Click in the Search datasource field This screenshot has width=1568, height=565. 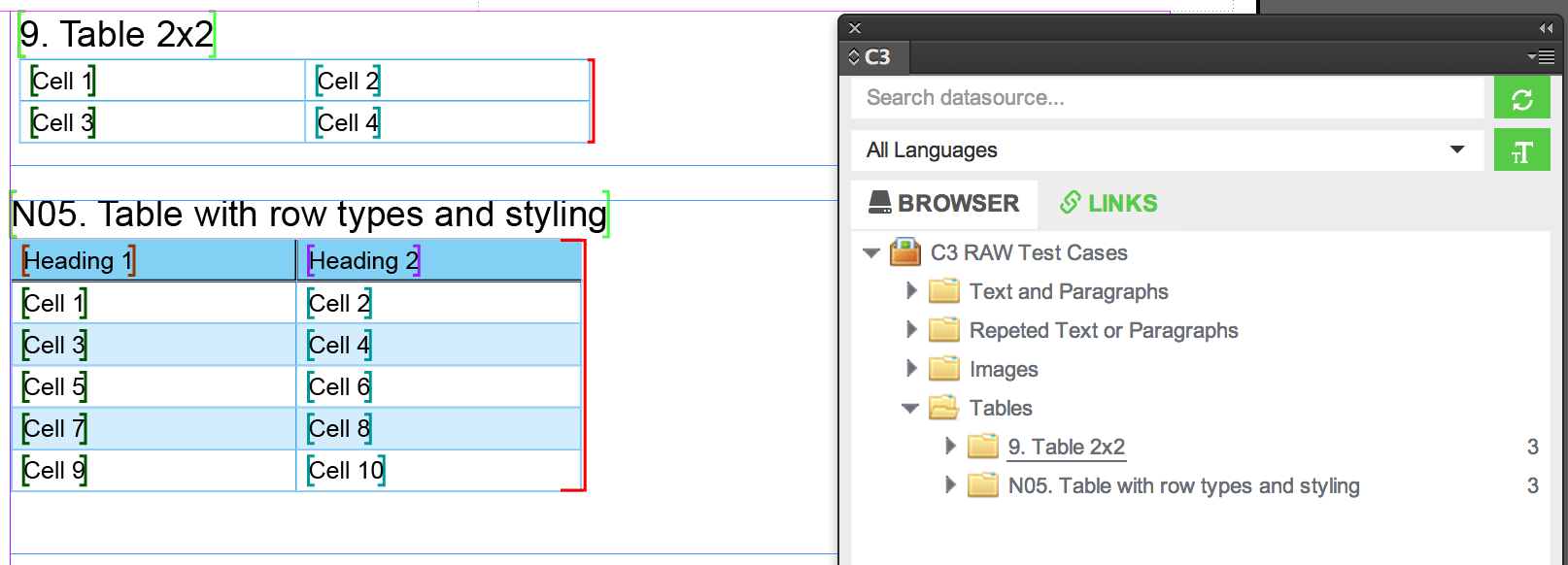click(1167, 98)
